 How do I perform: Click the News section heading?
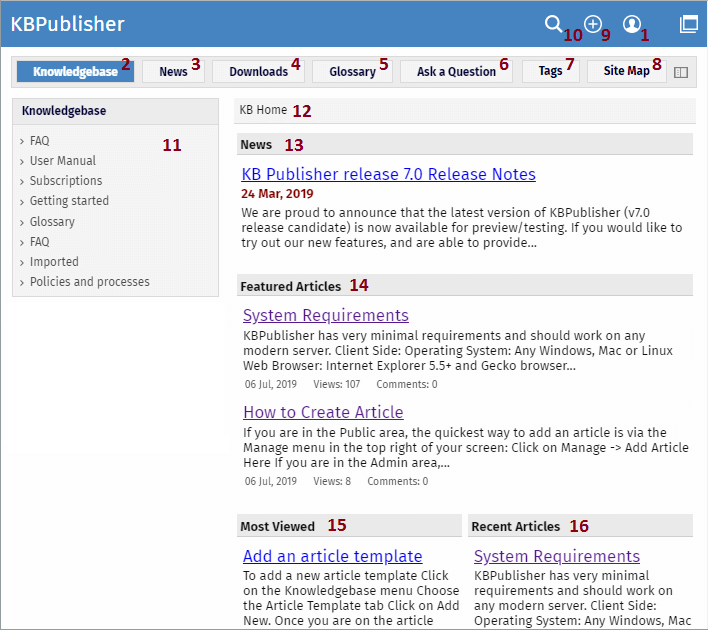(x=256, y=145)
